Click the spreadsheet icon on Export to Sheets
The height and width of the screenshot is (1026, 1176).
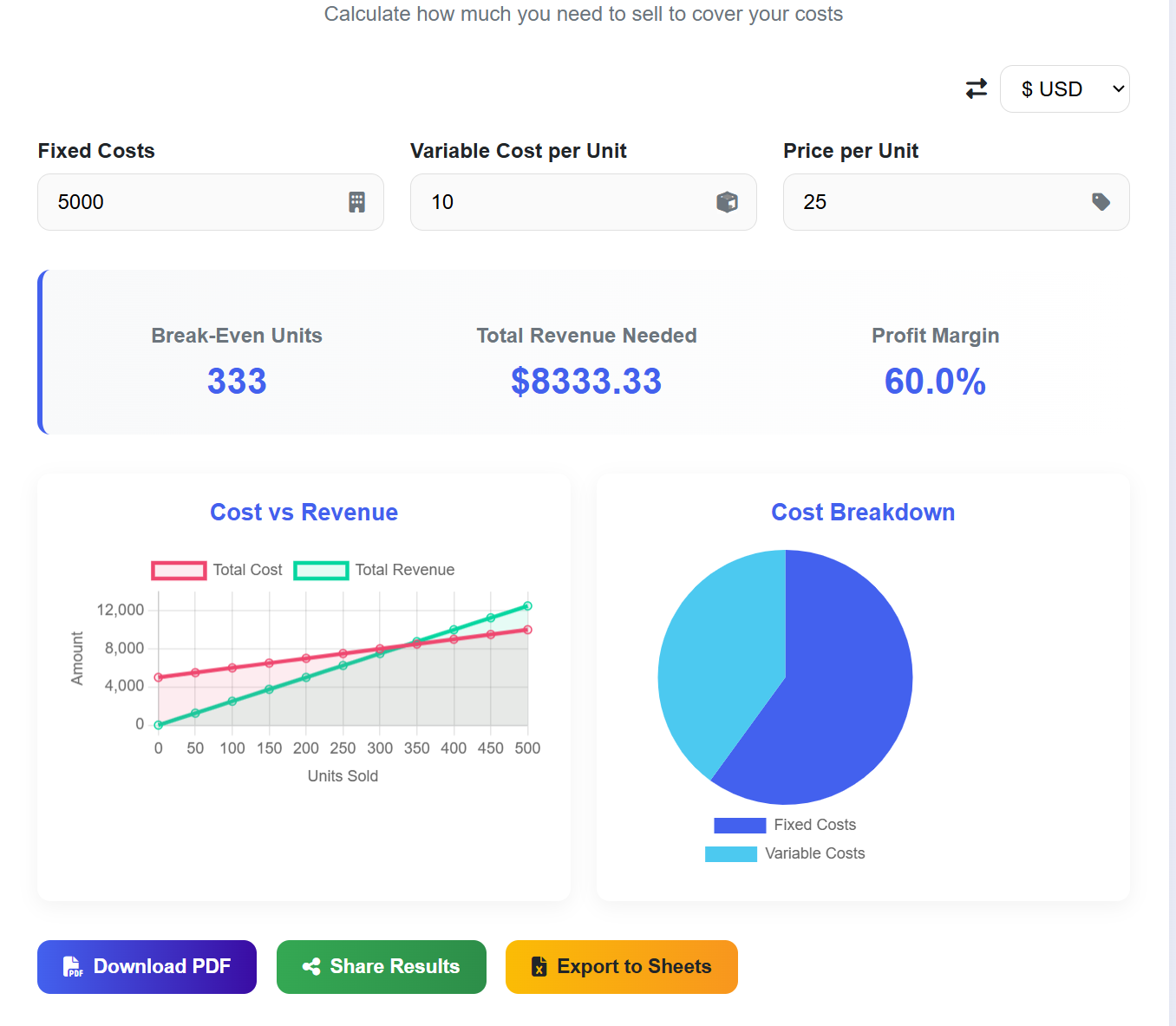point(539,966)
